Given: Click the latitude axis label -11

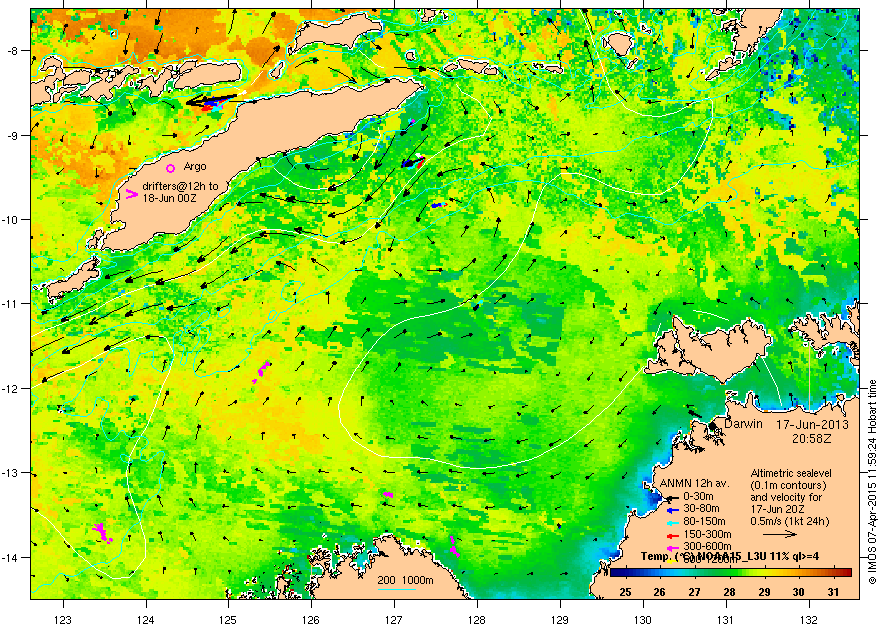Looking at the screenshot, I should pyautogui.click(x=11, y=303).
